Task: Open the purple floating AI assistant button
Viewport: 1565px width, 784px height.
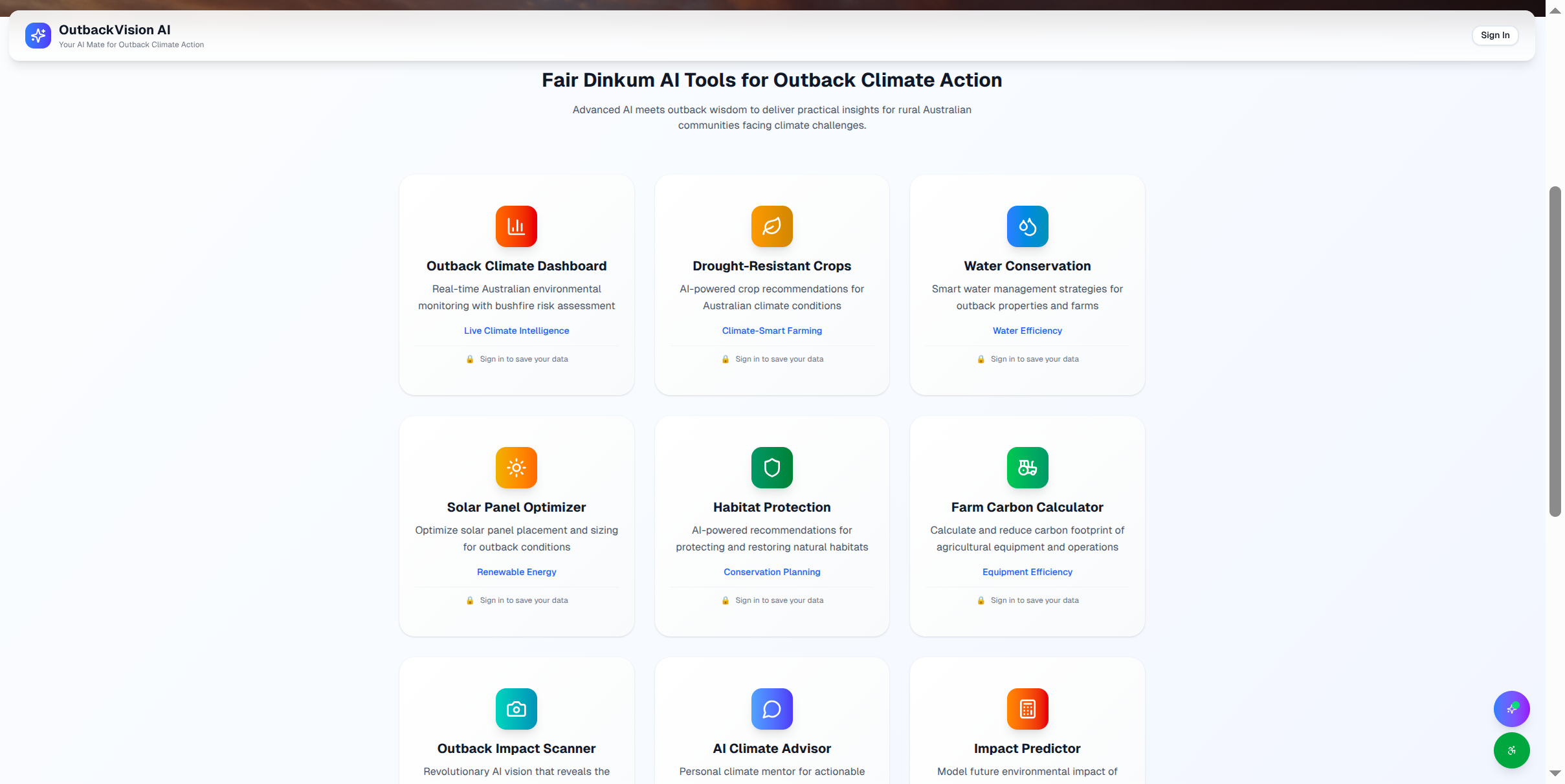Action: (x=1511, y=709)
